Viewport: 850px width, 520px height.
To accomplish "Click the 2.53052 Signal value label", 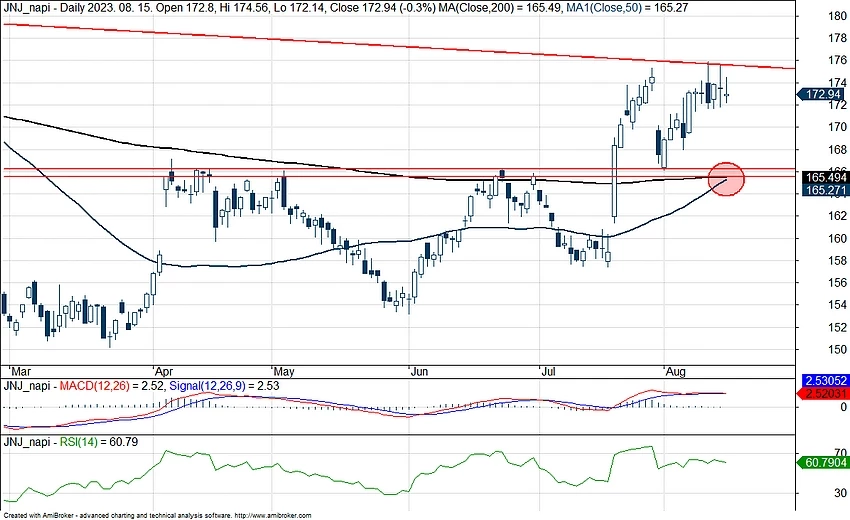I will (x=826, y=381).
